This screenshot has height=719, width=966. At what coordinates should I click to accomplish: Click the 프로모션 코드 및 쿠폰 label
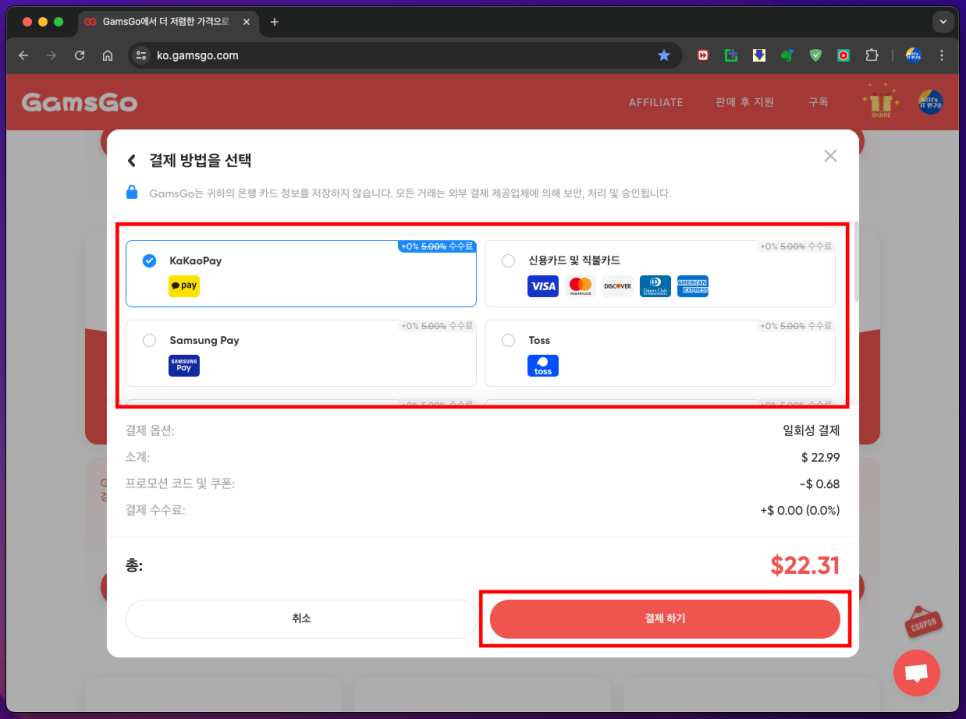179,484
